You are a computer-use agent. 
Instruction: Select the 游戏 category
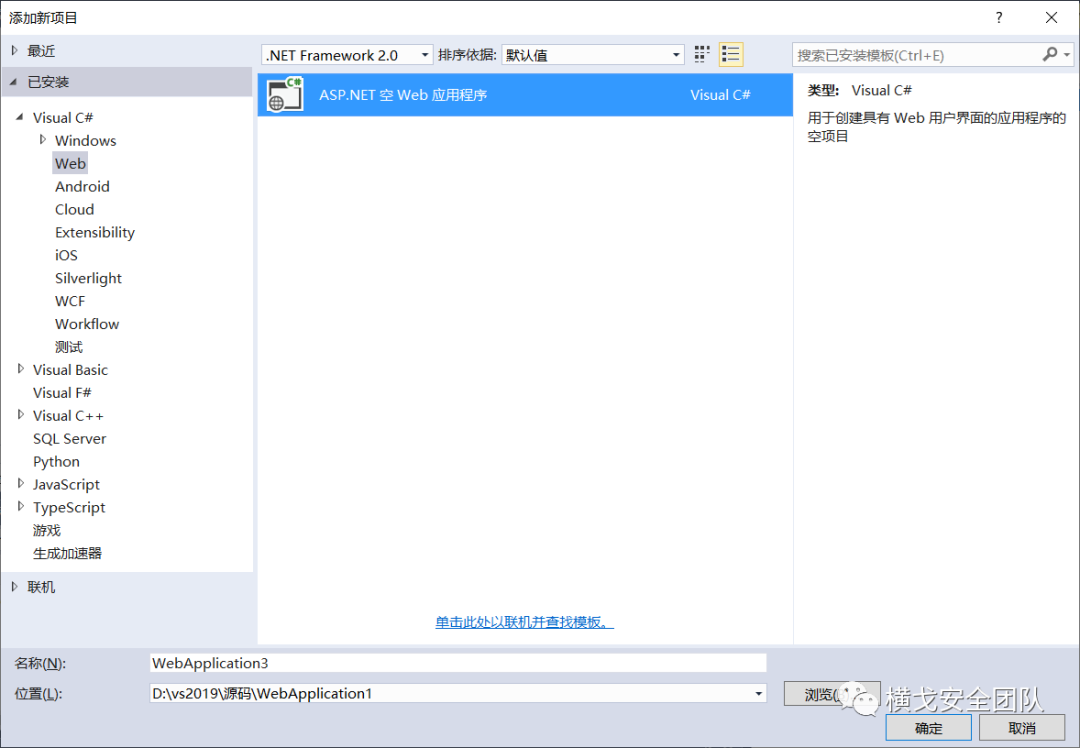click(x=47, y=530)
